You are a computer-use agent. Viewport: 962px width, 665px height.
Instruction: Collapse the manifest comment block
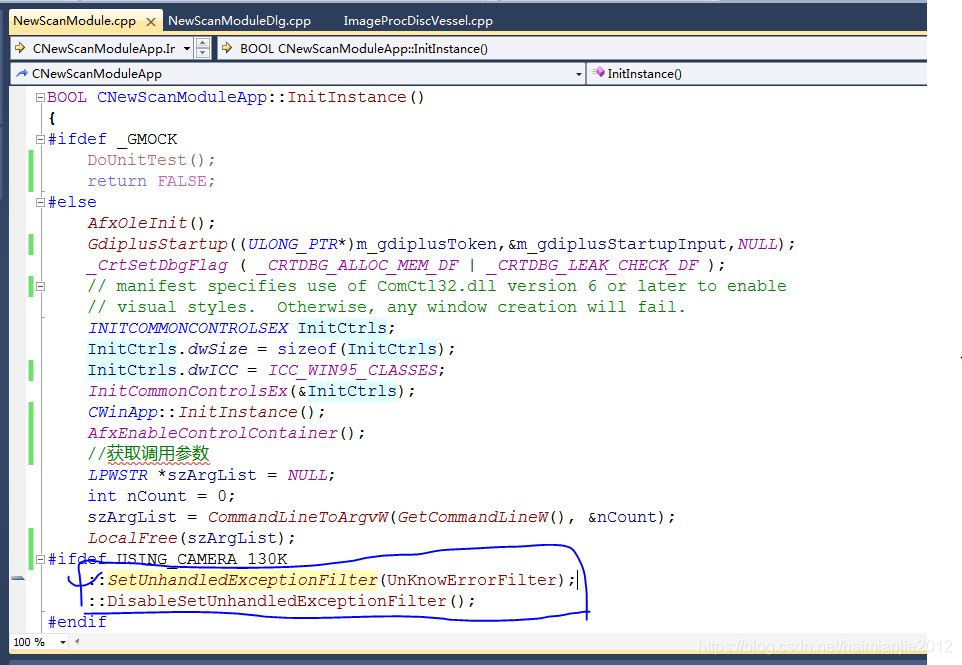click(40, 286)
